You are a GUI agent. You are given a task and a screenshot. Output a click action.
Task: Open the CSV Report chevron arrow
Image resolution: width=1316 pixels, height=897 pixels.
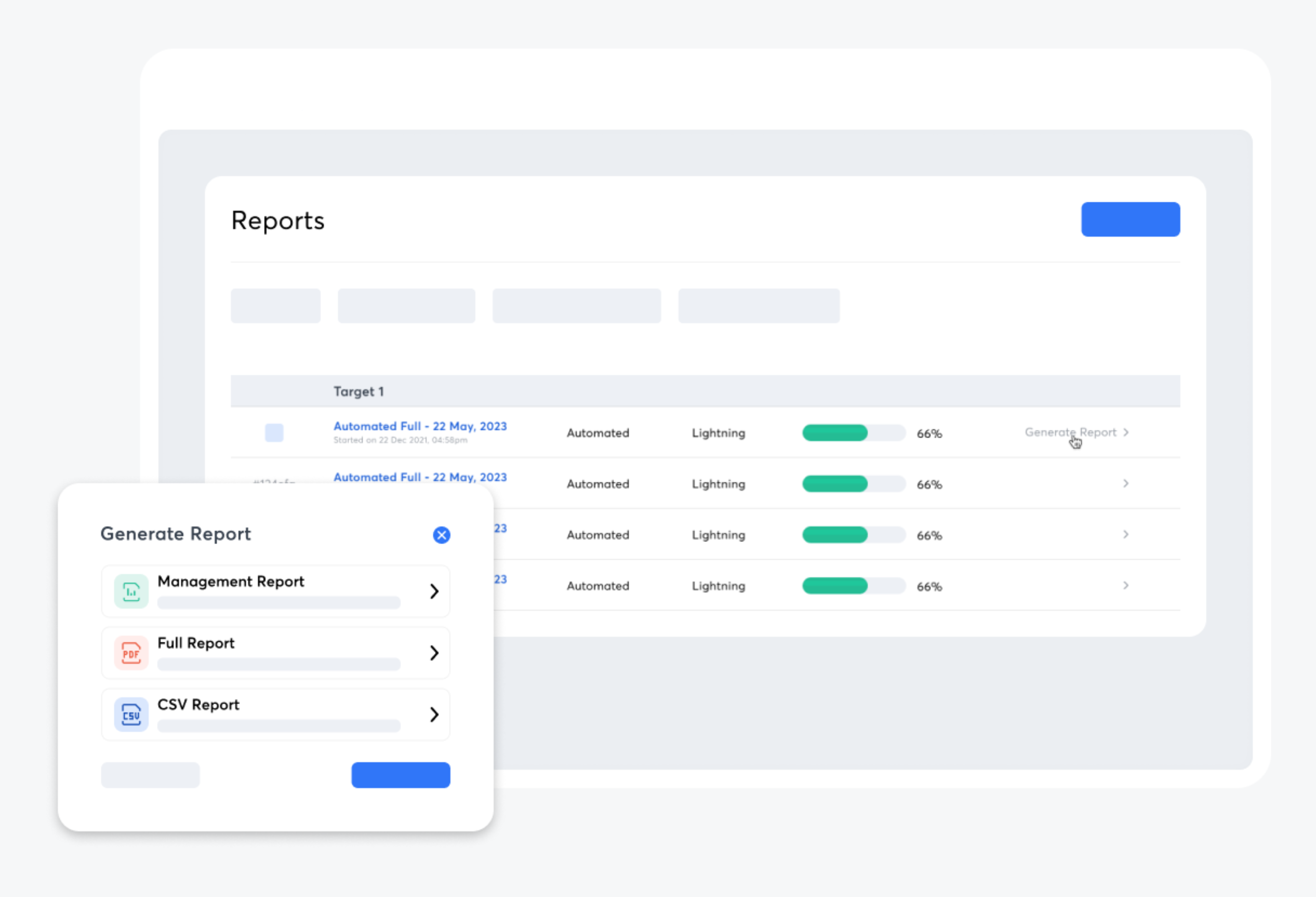(x=434, y=715)
